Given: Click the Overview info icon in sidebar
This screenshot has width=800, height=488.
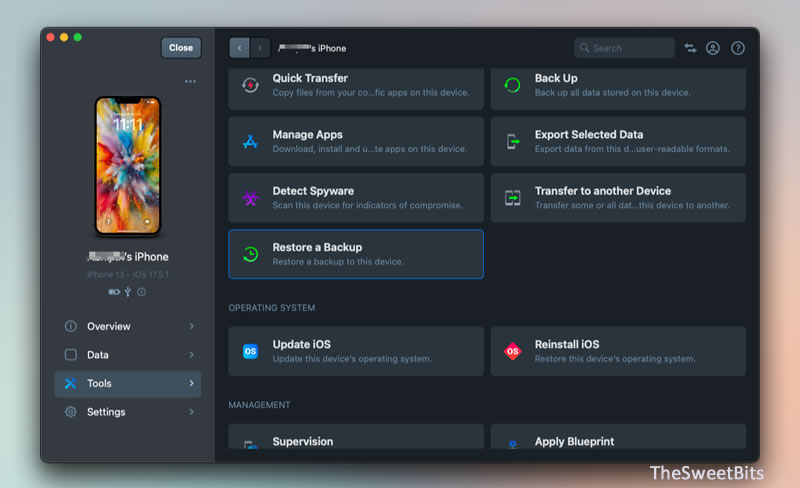Looking at the screenshot, I should [71, 326].
